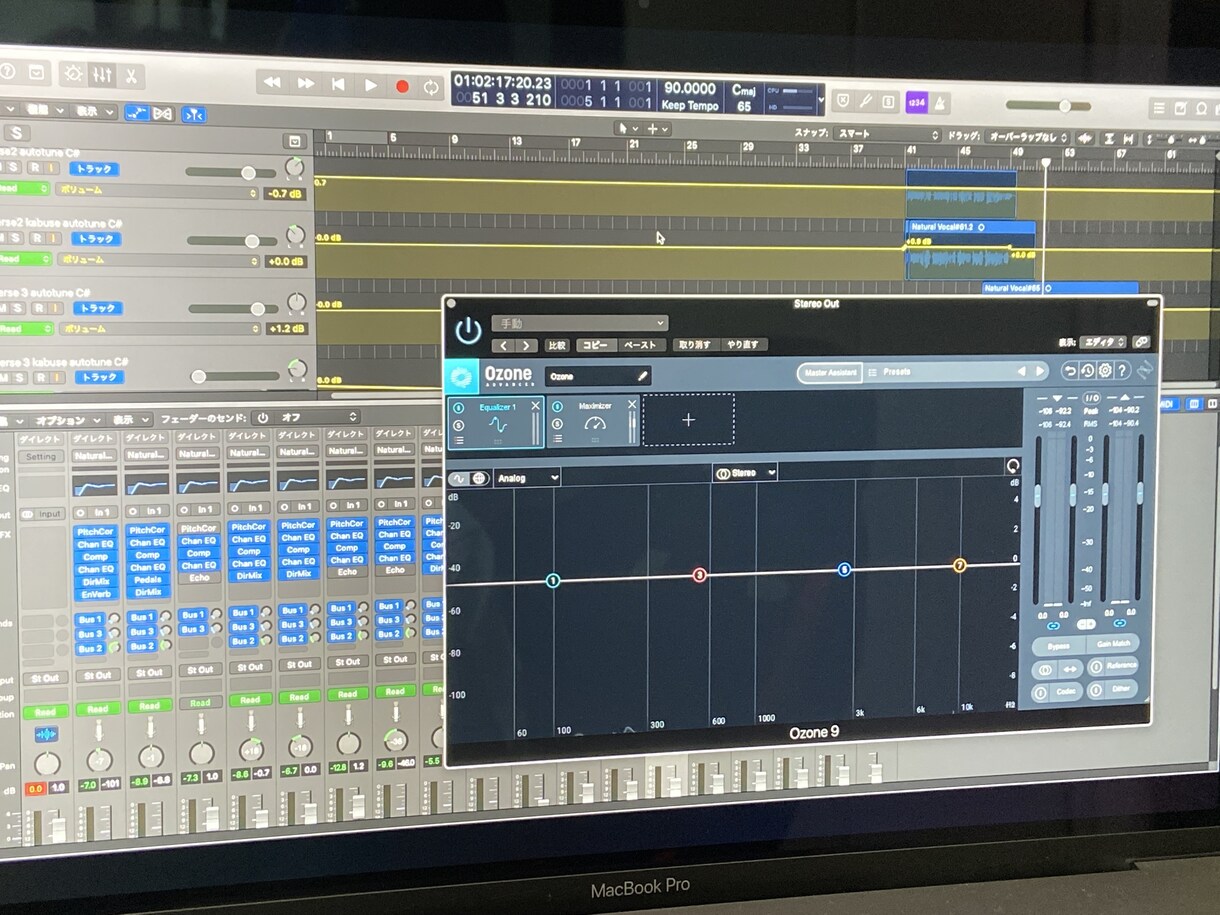Open the pointer tool menu above the ruler
This screenshot has width=1220, height=915.
pos(626,128)
